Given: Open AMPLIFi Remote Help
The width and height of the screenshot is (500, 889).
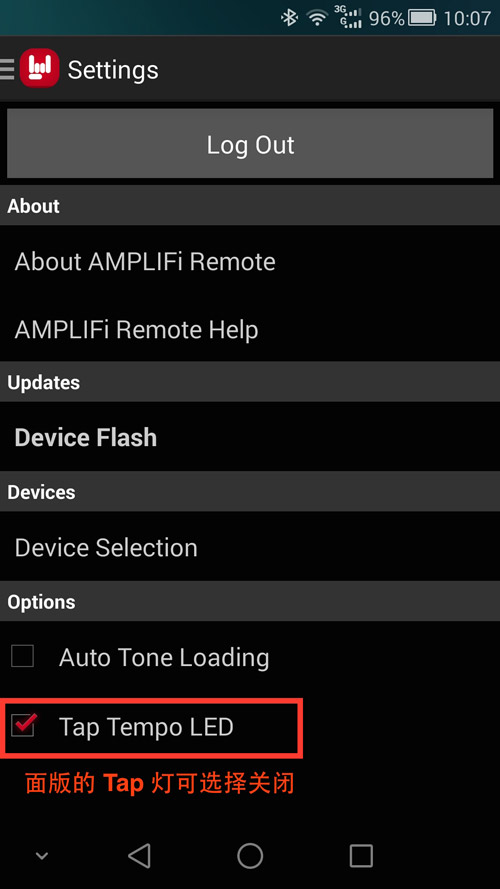Looking at the screenshot, I should tap(250, 329).
